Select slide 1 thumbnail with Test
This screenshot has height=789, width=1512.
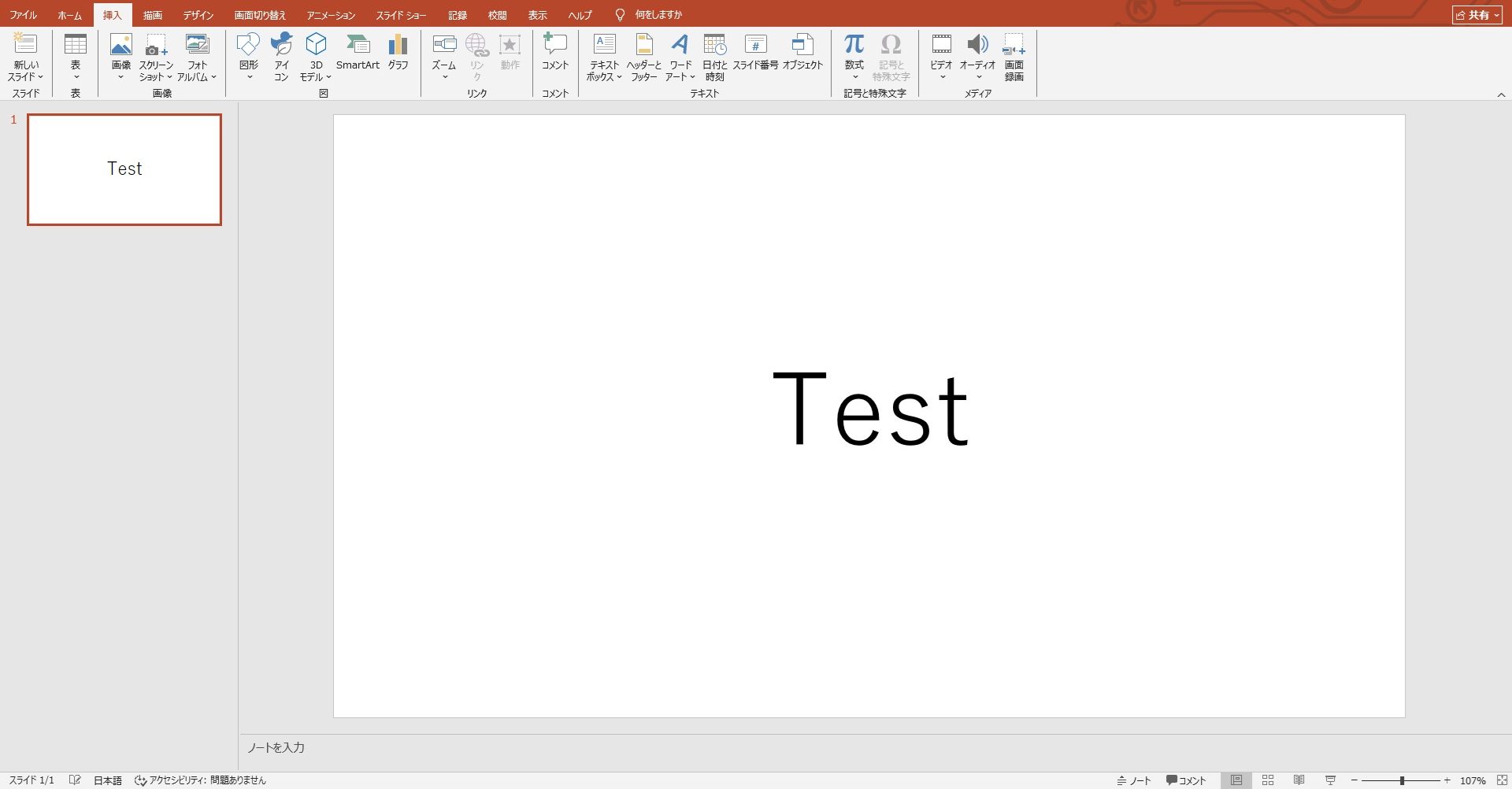pyautogui.click(x=124, y=169)
